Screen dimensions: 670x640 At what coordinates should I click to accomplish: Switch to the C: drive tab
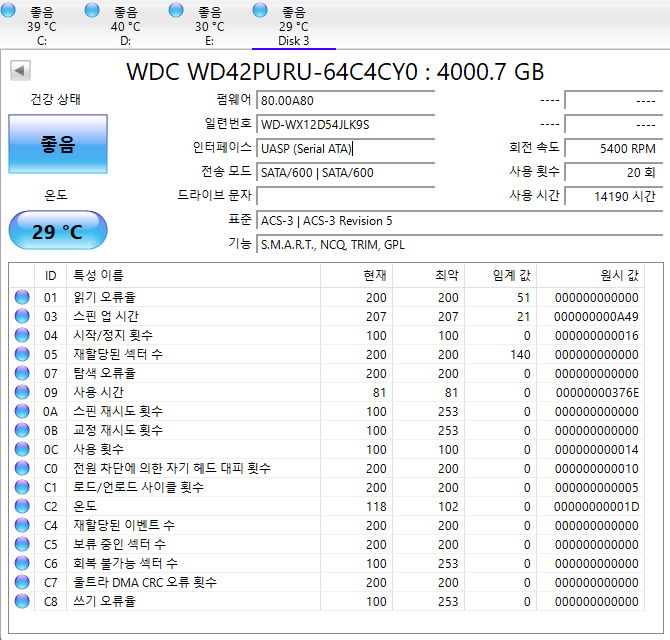[41, 26]
